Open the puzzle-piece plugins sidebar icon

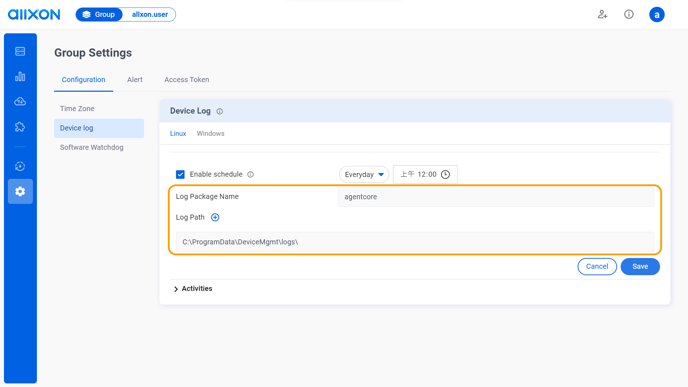click(20, 127)
